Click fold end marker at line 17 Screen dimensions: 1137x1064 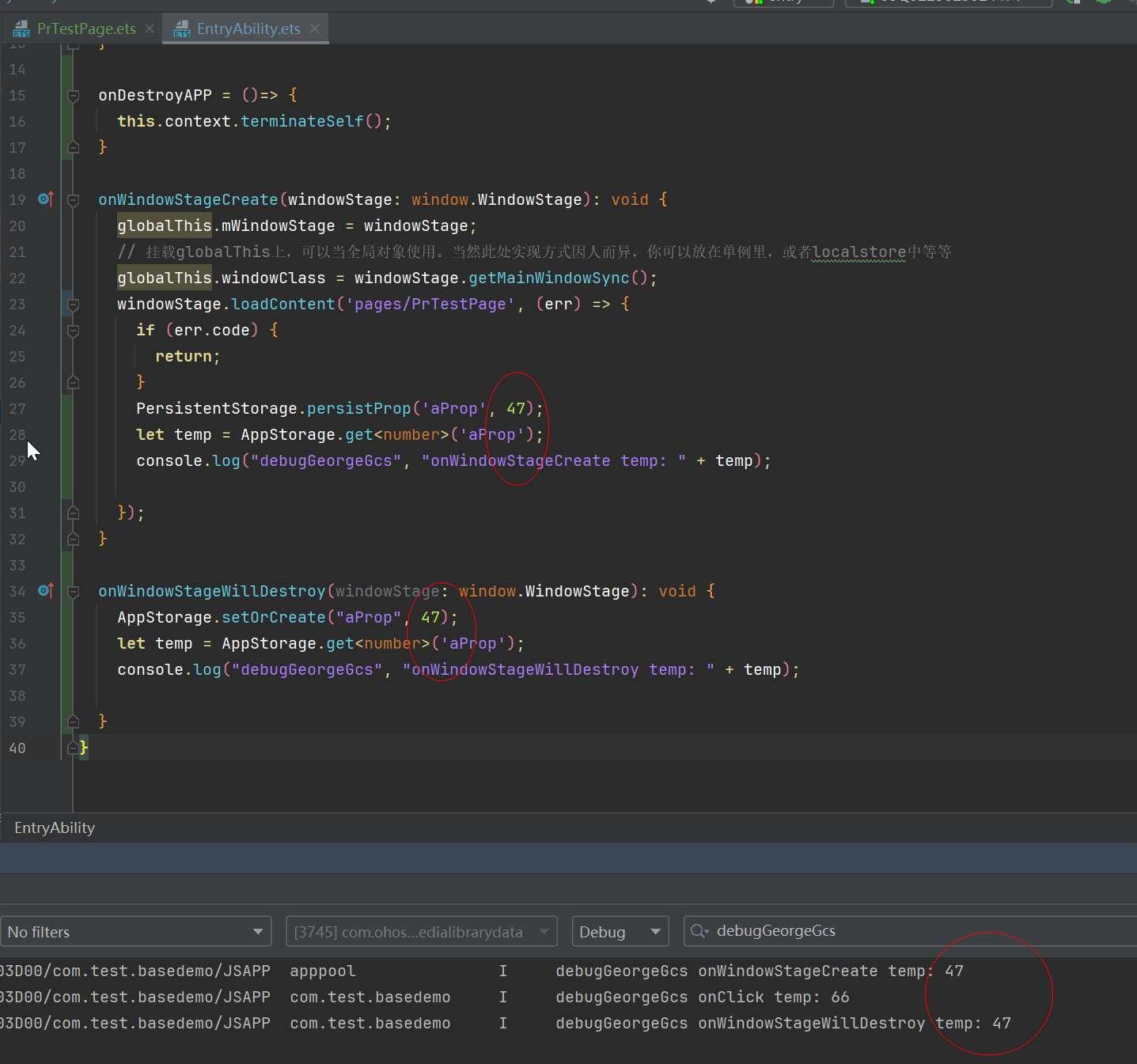pyautogui.click(x=73, y=147)
